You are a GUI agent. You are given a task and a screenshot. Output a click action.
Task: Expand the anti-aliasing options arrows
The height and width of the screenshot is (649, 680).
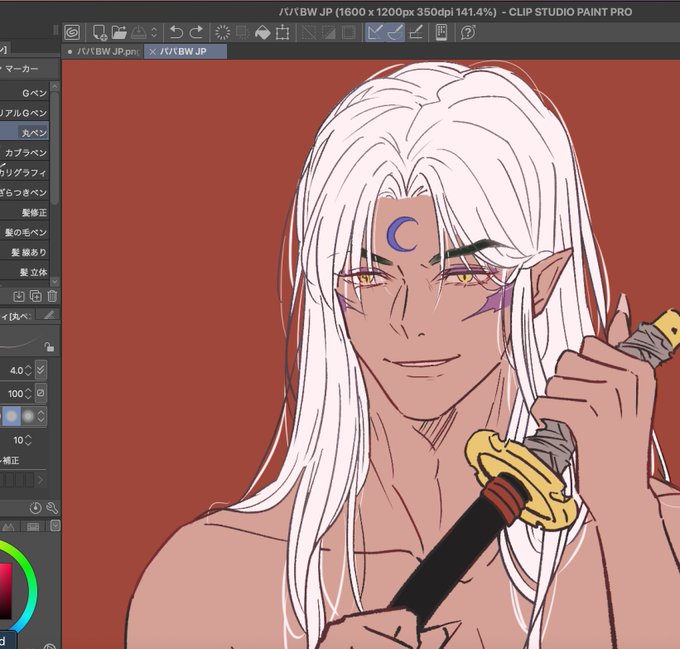41,416
